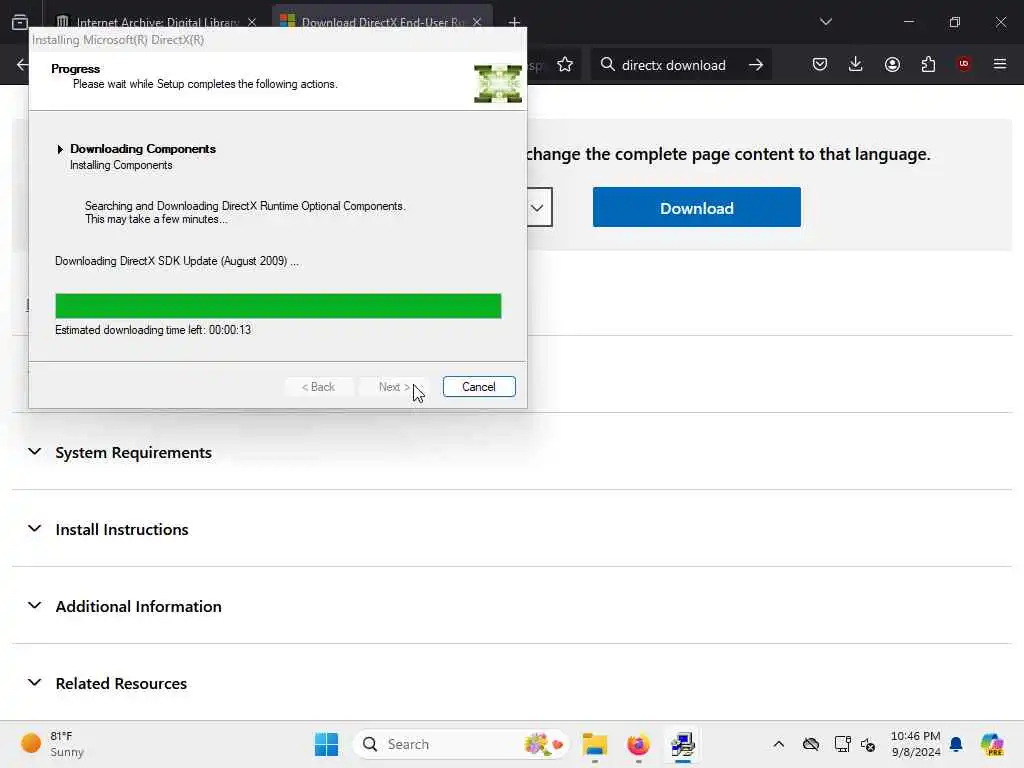Click the browser back arrow
Screen dimensions: 1024x768
click(22, 65)
